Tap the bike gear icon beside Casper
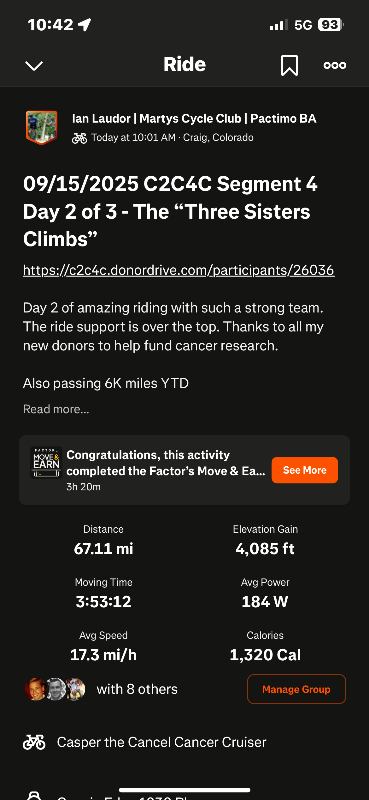Screen dimensions: 369x800 tap(34, 742)
